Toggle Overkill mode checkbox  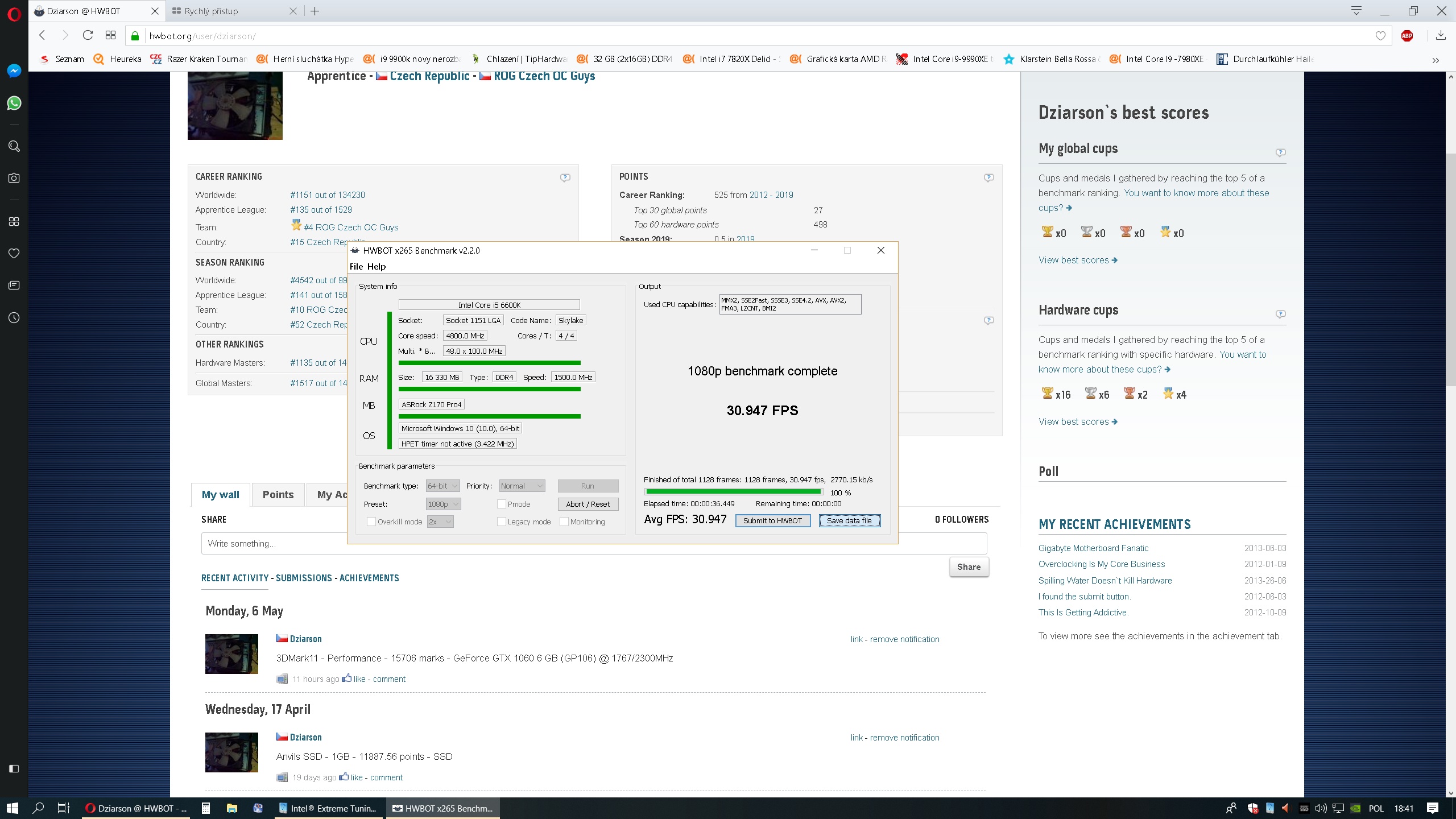point(371,522)
